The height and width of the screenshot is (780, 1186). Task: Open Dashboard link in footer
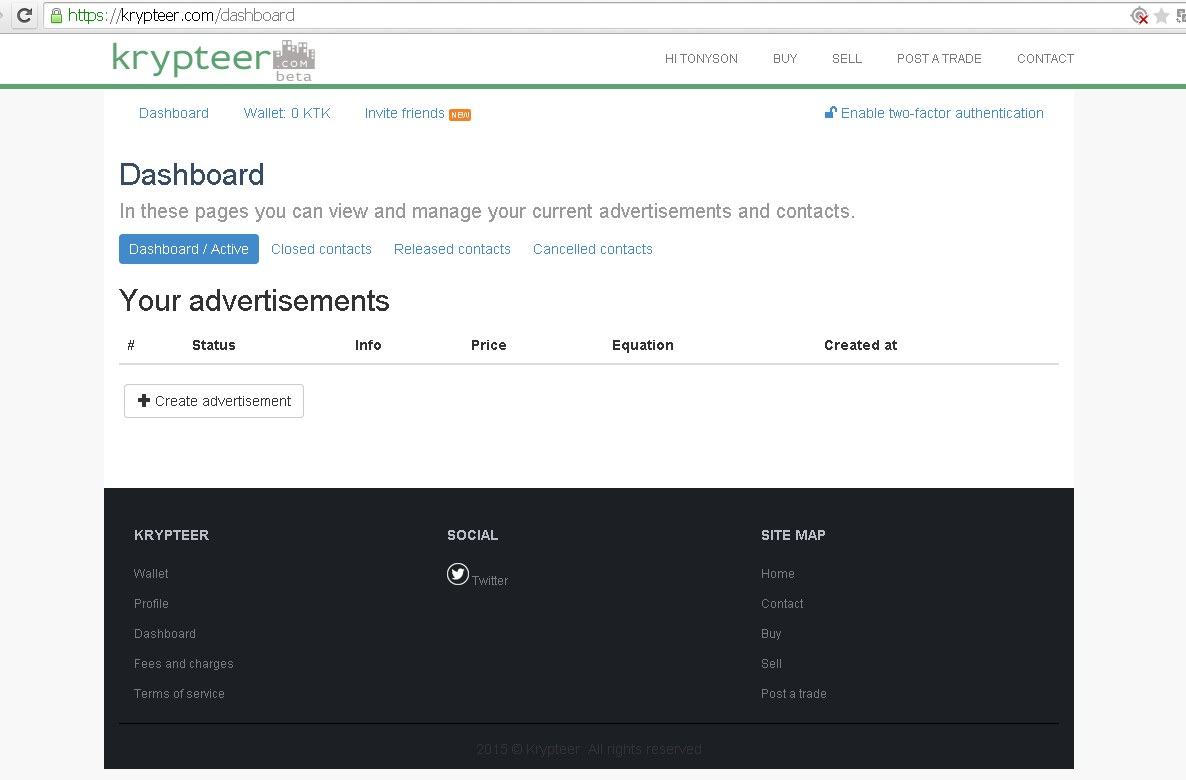(x=165, y=634)
